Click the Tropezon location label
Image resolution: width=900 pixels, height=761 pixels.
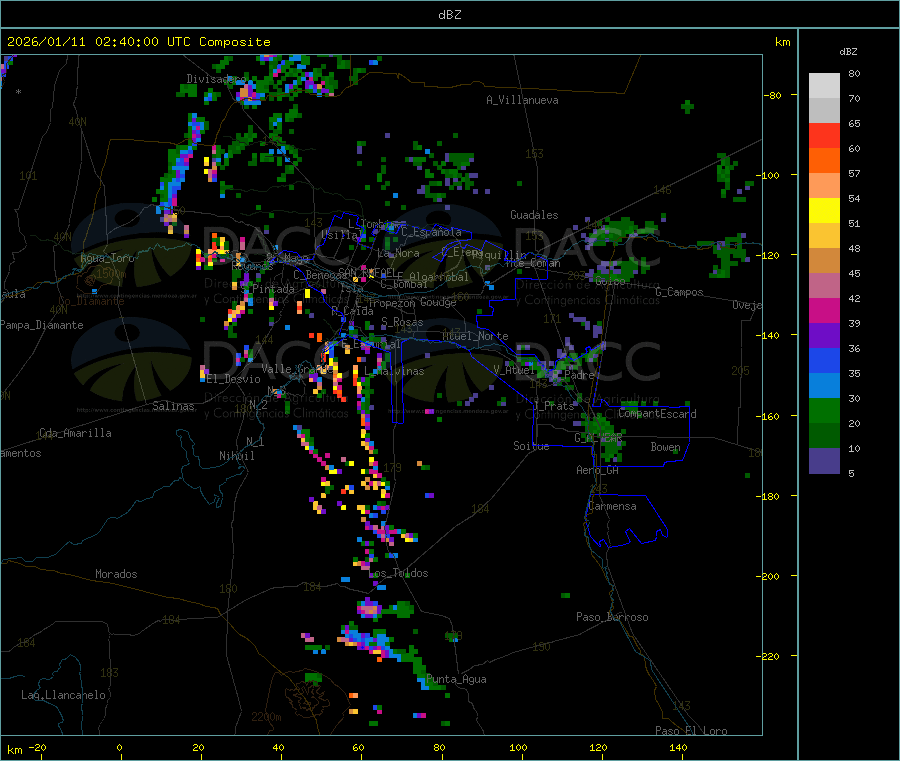point(392,303)
